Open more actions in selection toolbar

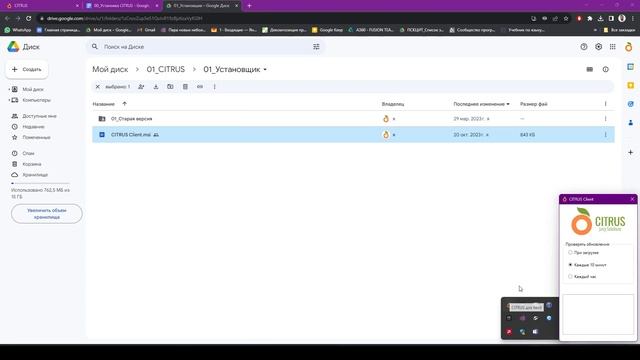coord(214,87)
